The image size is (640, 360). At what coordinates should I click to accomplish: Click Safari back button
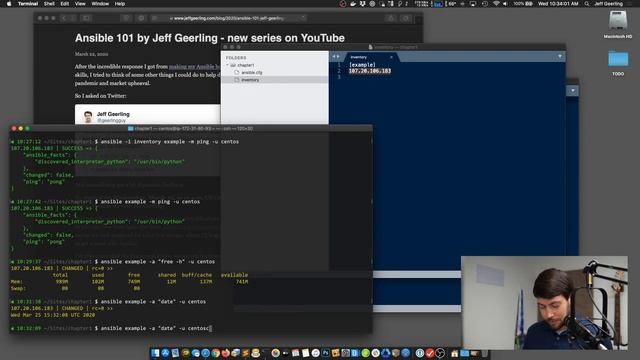(64, 18)
